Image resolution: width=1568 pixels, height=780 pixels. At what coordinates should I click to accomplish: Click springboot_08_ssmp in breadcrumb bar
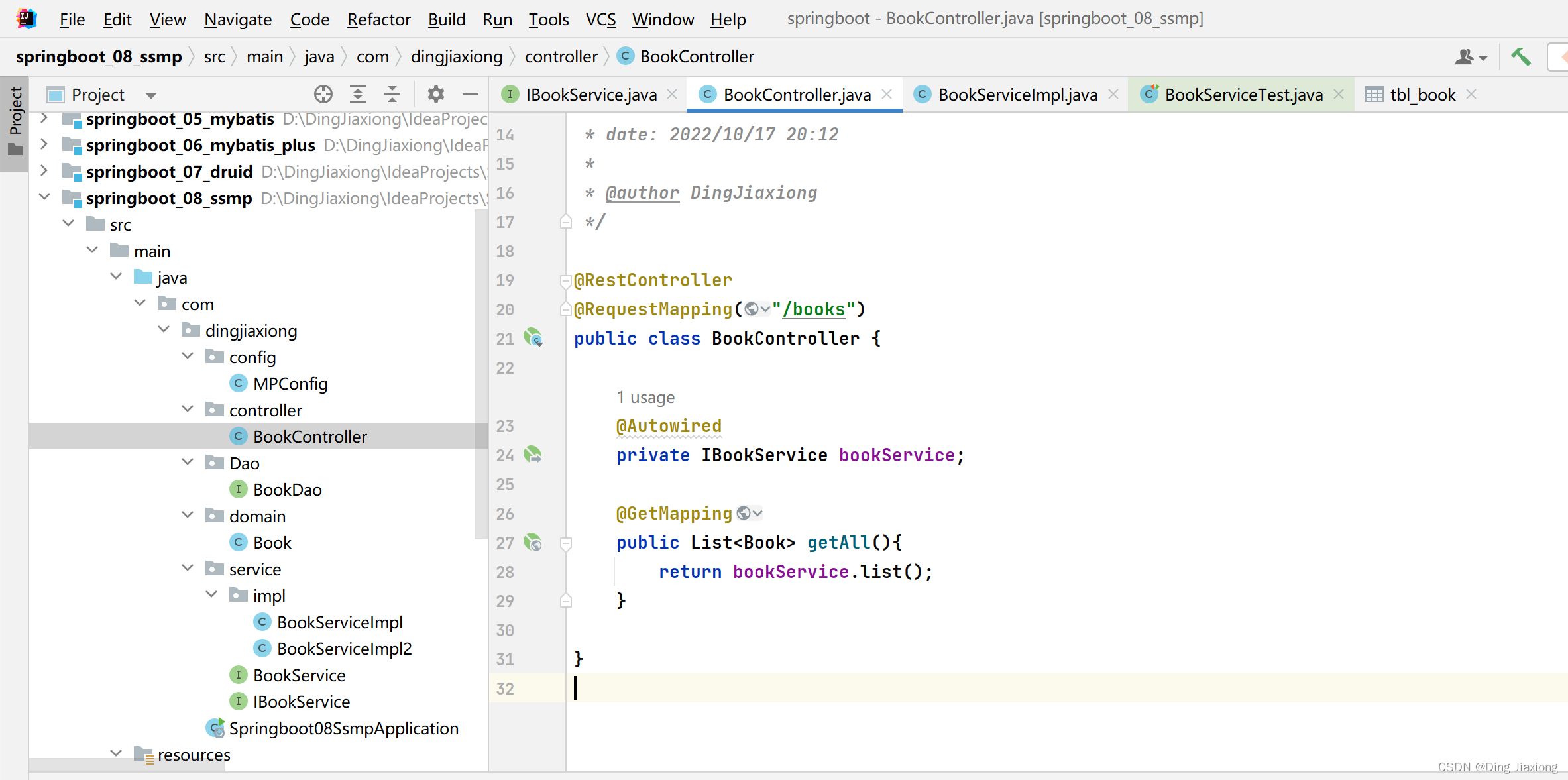pyautogui.click(x=99, y=57)
